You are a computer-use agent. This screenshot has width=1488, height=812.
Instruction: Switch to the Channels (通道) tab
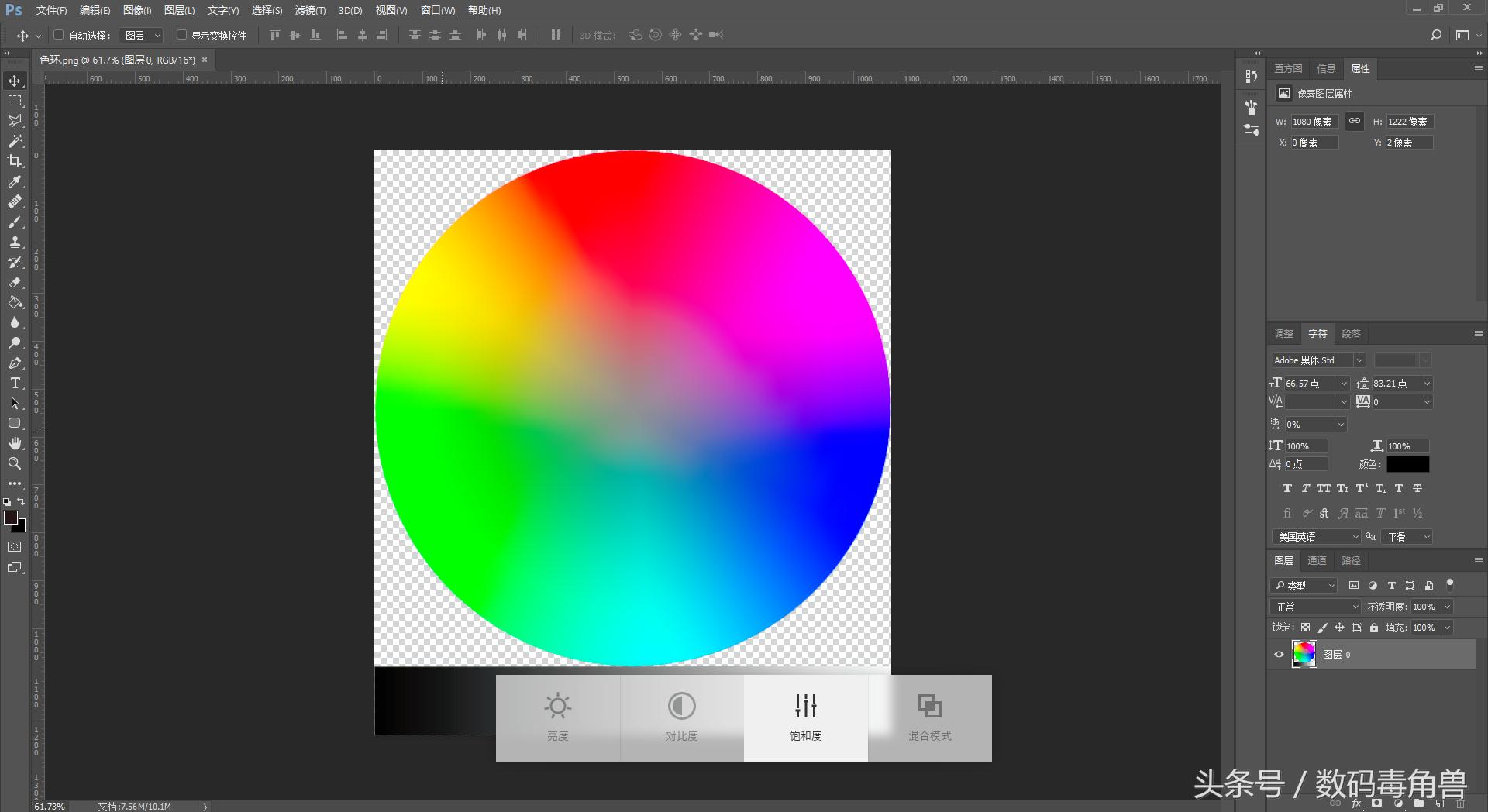1317,560
